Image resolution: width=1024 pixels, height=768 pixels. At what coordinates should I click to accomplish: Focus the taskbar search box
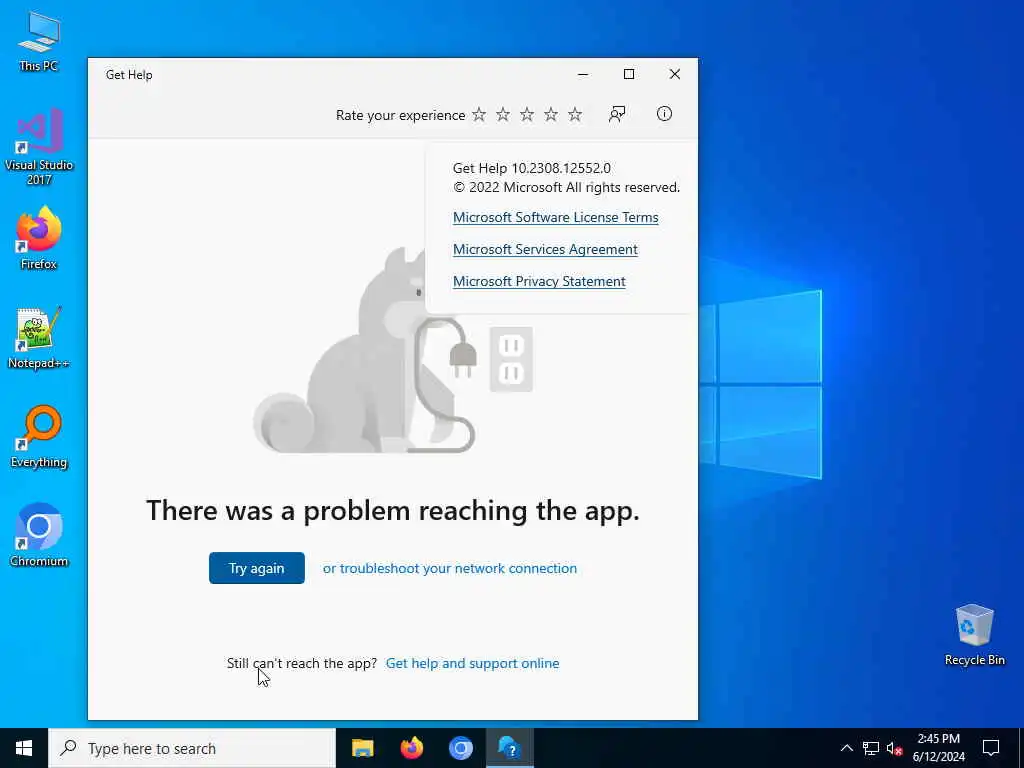(192, 748)
